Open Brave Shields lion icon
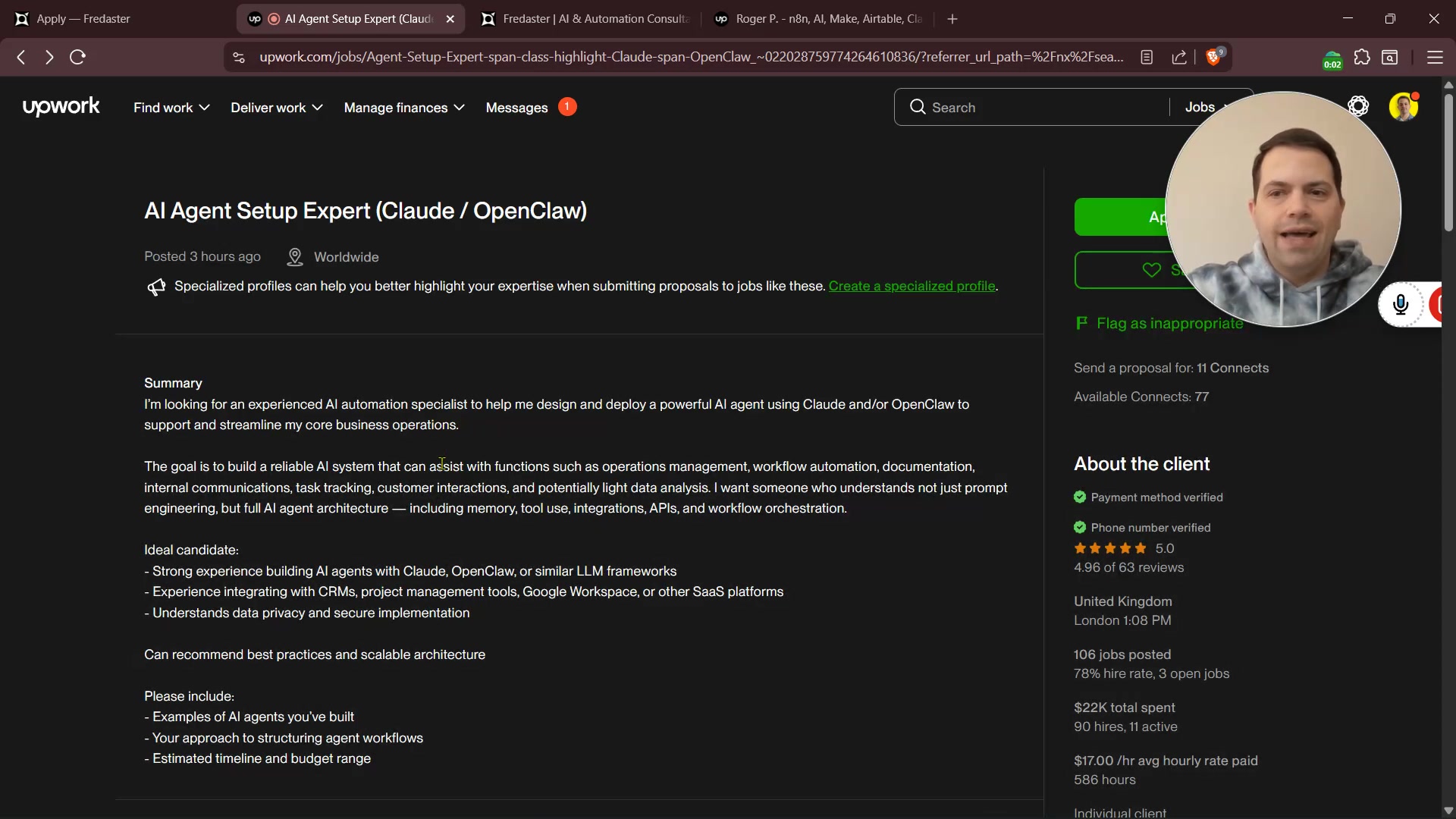This screenshot has width=1456, height=819. point(1213,58)
